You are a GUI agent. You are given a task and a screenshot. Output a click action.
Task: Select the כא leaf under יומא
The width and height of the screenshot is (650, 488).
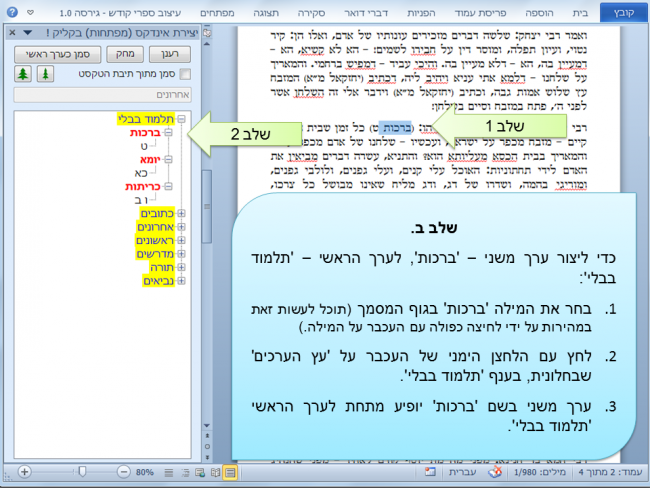coord(141,173)
